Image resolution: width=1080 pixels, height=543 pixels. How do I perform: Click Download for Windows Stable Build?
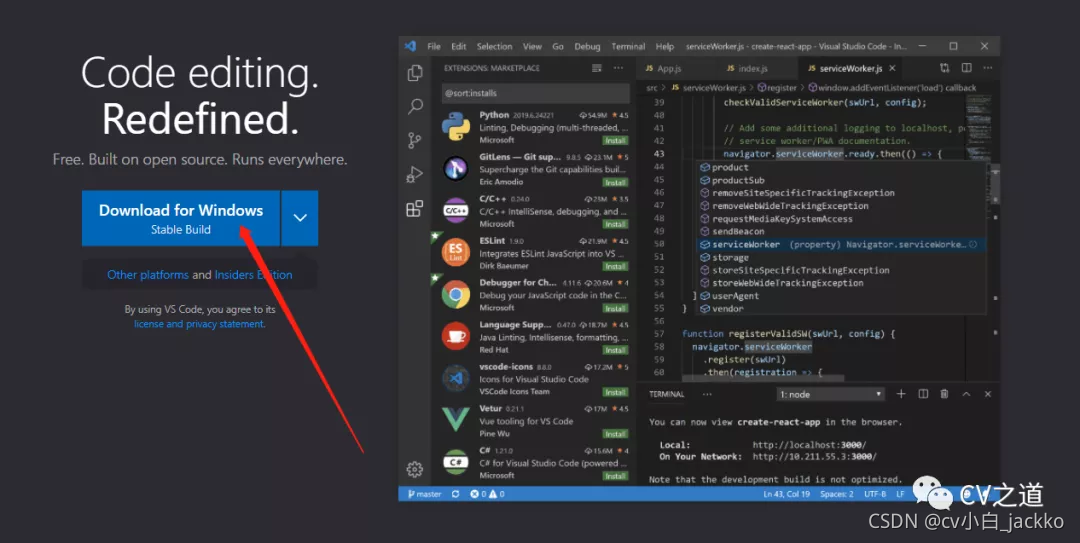point(180,218)
